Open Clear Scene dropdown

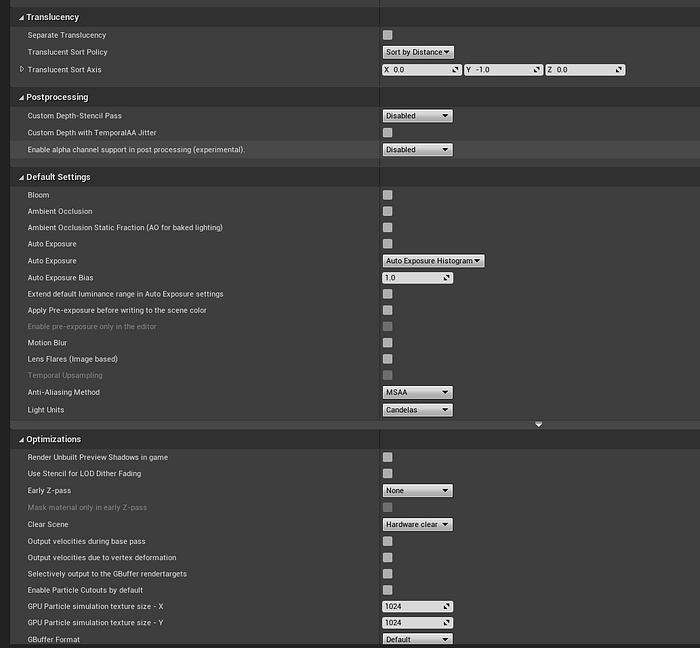pos(417,525)
